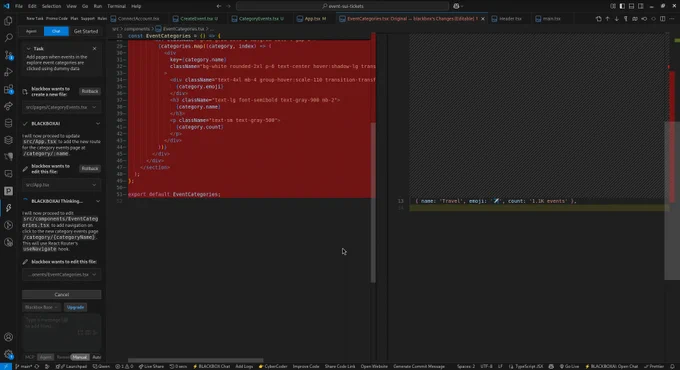Click the notifications bell in status bar
The image size is (680, 370).
(673, 367)
